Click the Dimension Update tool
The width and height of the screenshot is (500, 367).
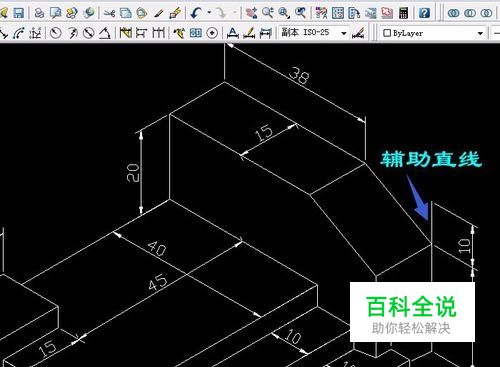pyautogui.click(x=265, y=33)
